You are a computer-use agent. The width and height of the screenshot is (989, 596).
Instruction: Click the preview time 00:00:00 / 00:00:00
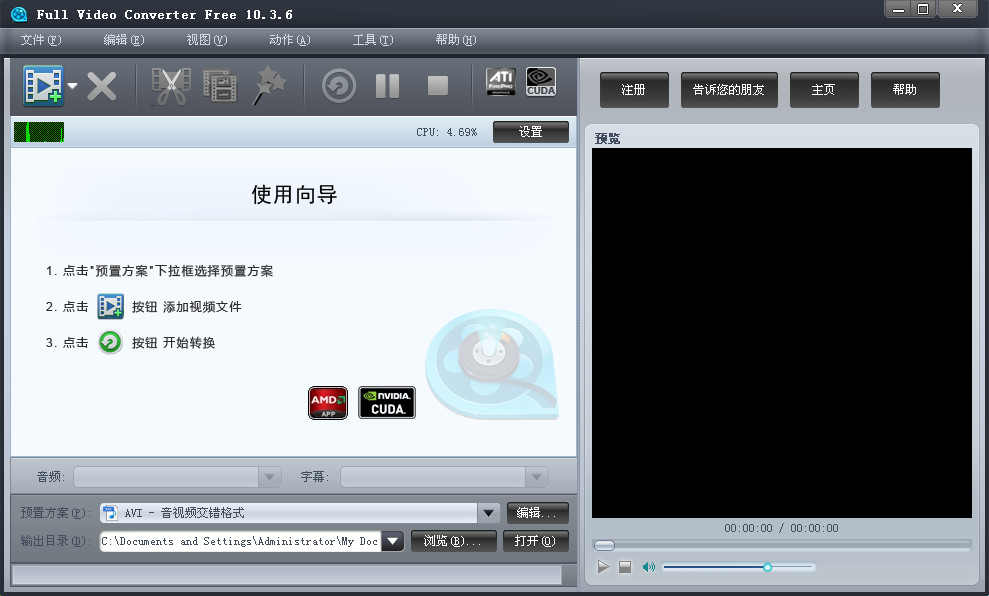pos(781,528)
